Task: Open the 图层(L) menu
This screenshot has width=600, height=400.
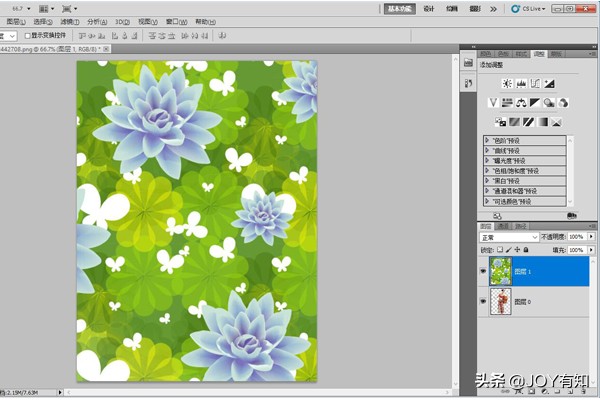Action: pos(16,22)
